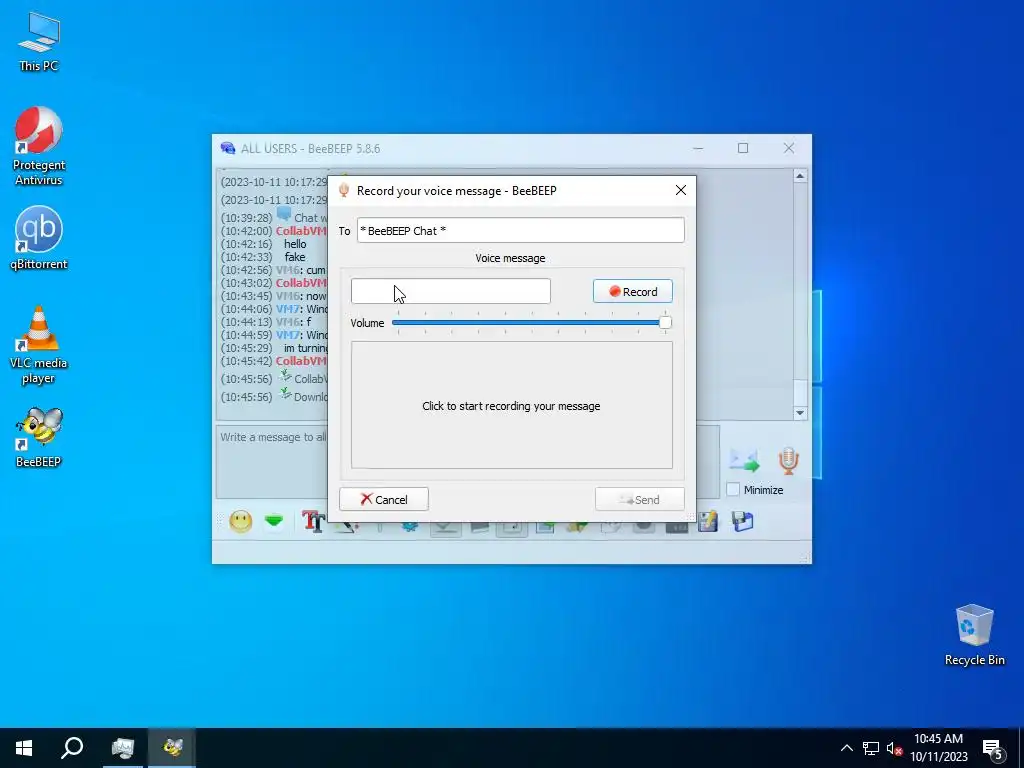The height and width of the screenshot is (768, 1024).
Task: Click the microphone voice message icon
Action: click(788, 460)
